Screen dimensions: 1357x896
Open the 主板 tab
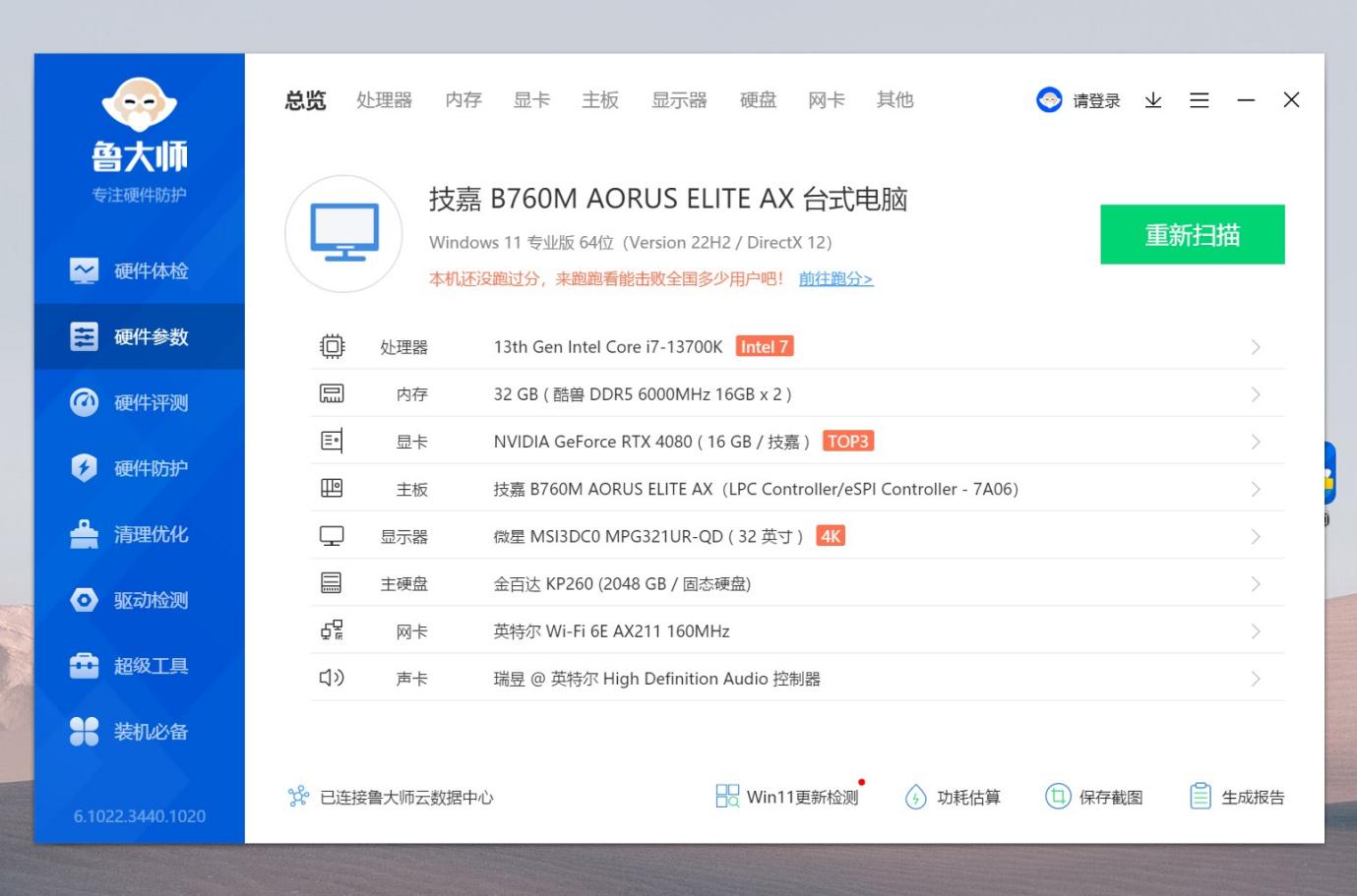(x=600, y=99)
